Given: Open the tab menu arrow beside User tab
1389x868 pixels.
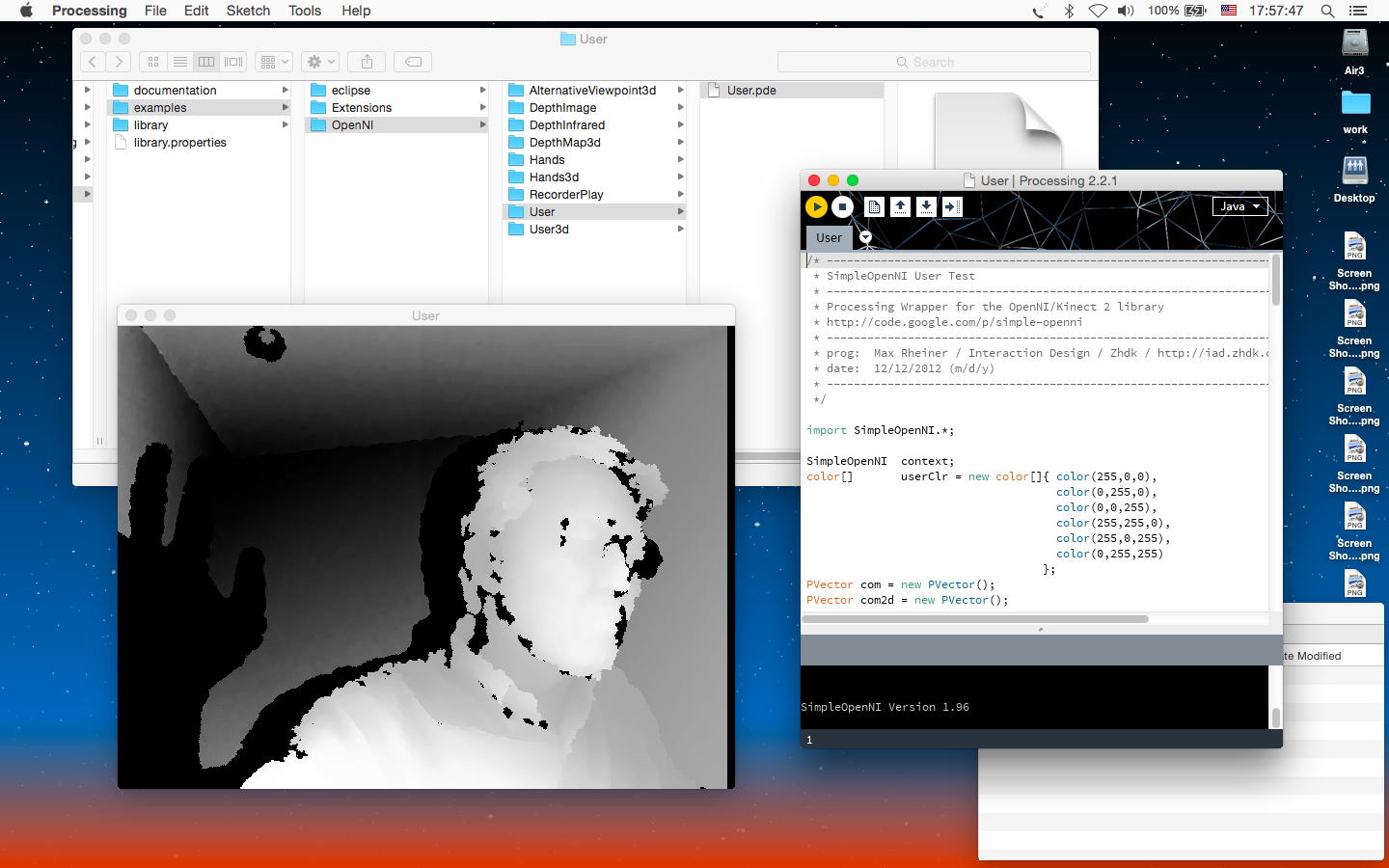Looking at the screenshot, I should point(865,237).
